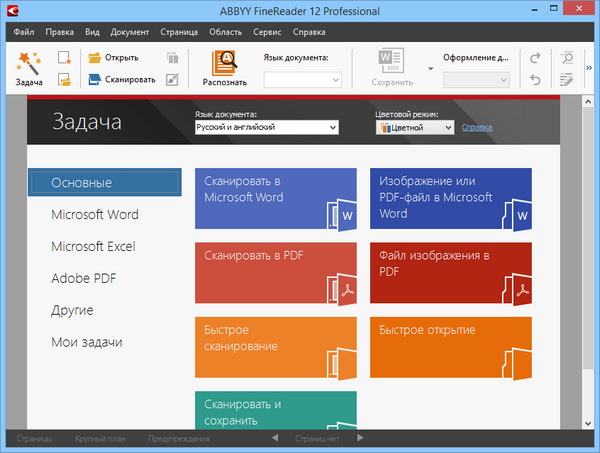Launch the Быстрое сканирование tile
The height and width of the screenshot is (453, 600).
click(x=275, y=347)
